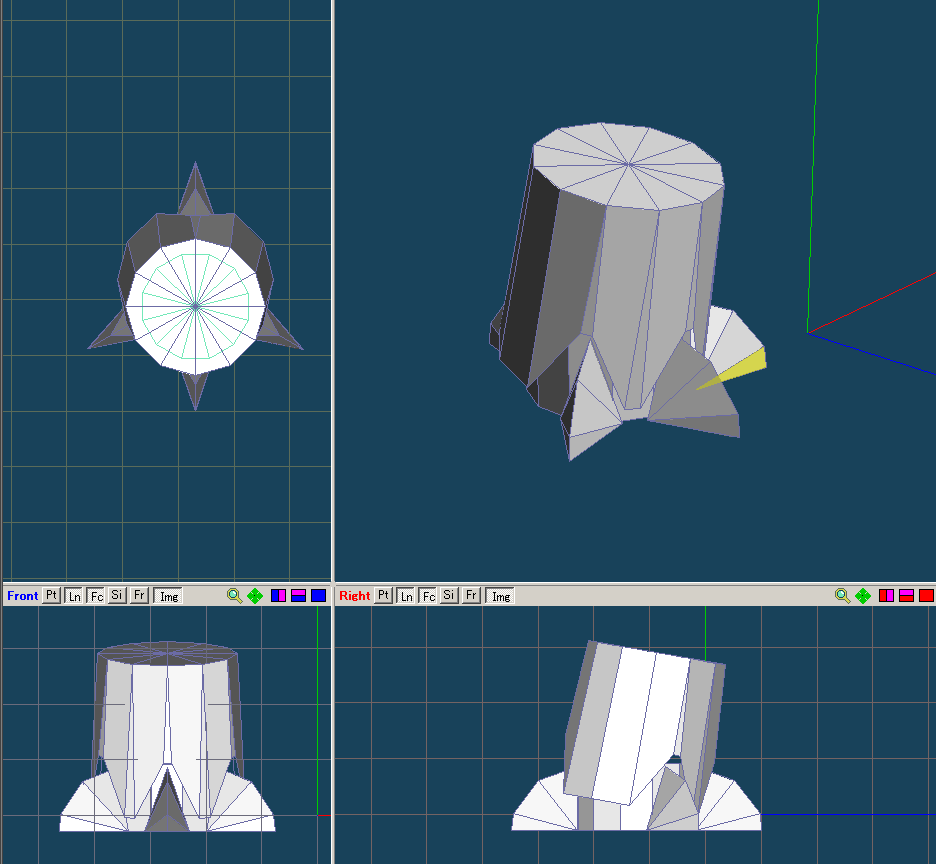Image resolution: width=936 pixels, height=864 pixels.
Task: Select vertical split layout icon in Right view
Action: tap(887, 595)
